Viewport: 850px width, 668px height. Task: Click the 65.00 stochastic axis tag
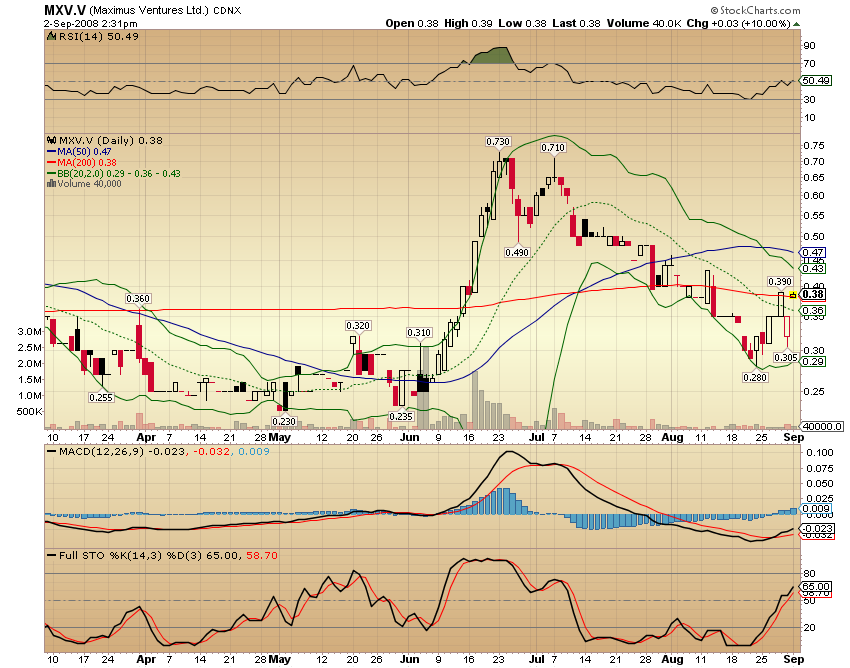(816, 587)
